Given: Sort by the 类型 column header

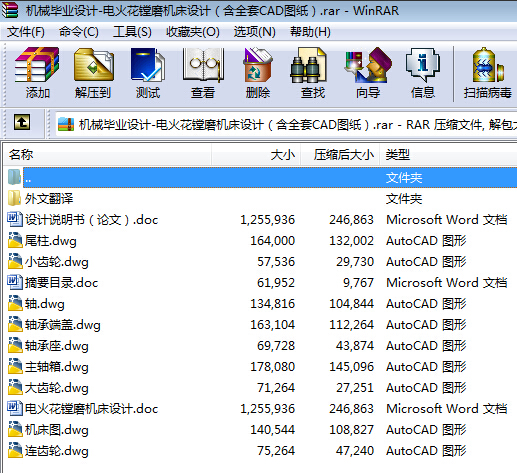Looking at the screenshot, I should point(448,155).
